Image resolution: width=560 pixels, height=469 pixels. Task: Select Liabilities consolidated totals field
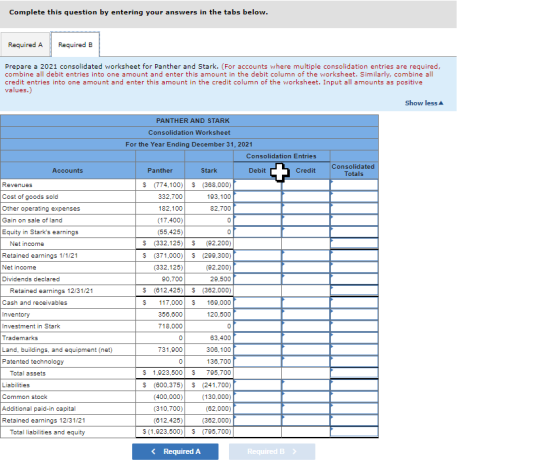354,385
